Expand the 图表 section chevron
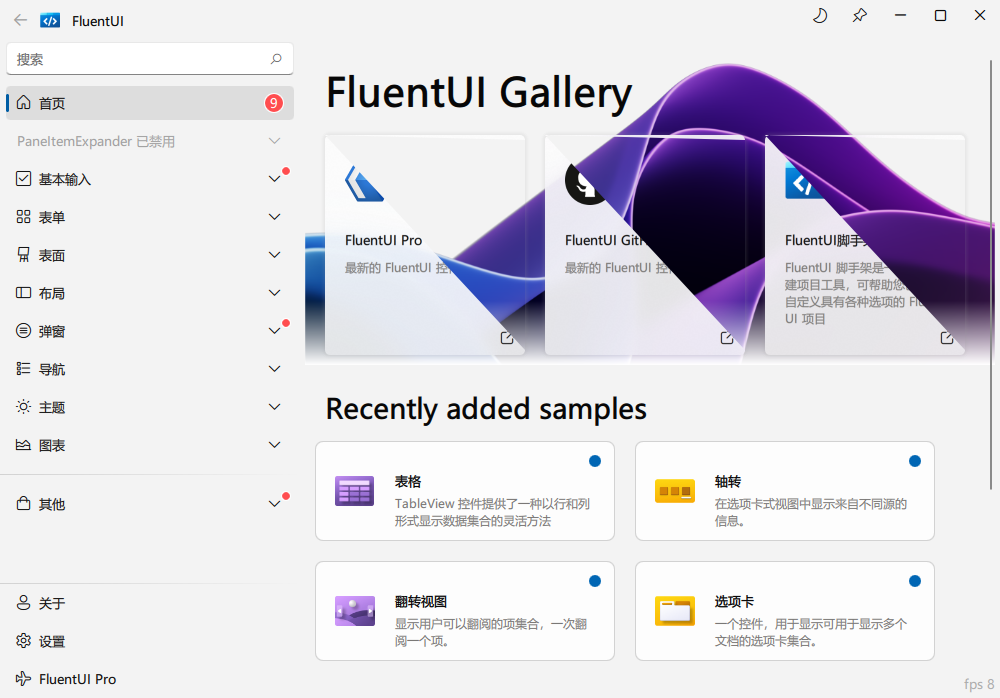The width and height of the screenshot is (1000, 698). click(x=274, y=445)
